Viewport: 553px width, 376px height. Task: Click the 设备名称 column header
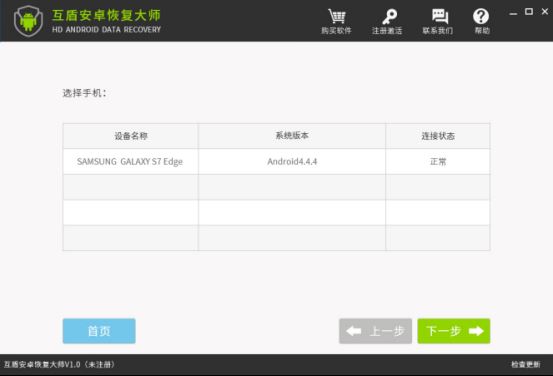click(x=131, y=136)
